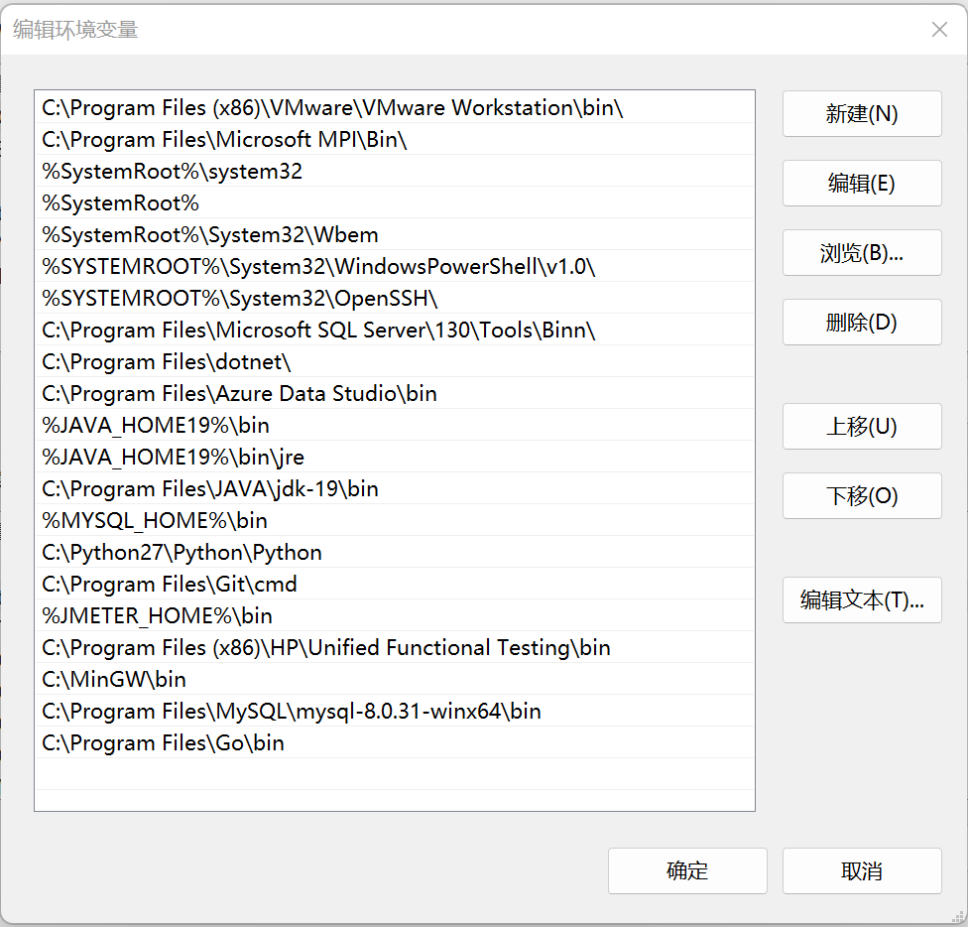The height and width of the screenshot is (927, 969).
Task: Select the Microsoft MPI\Bin\ path entry
Action: pos(395,139)
